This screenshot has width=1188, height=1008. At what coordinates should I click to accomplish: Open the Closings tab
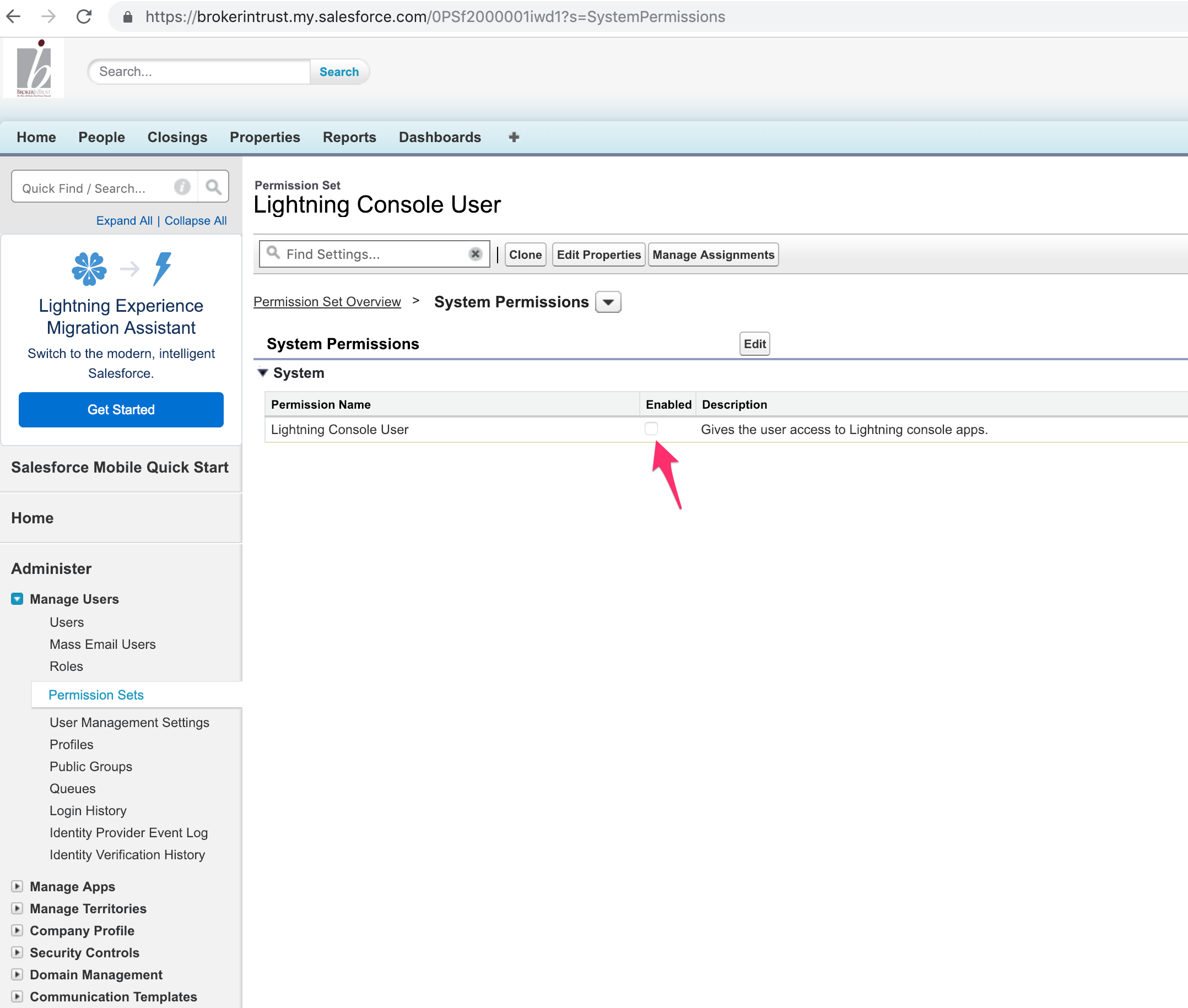tap(177, 137)
